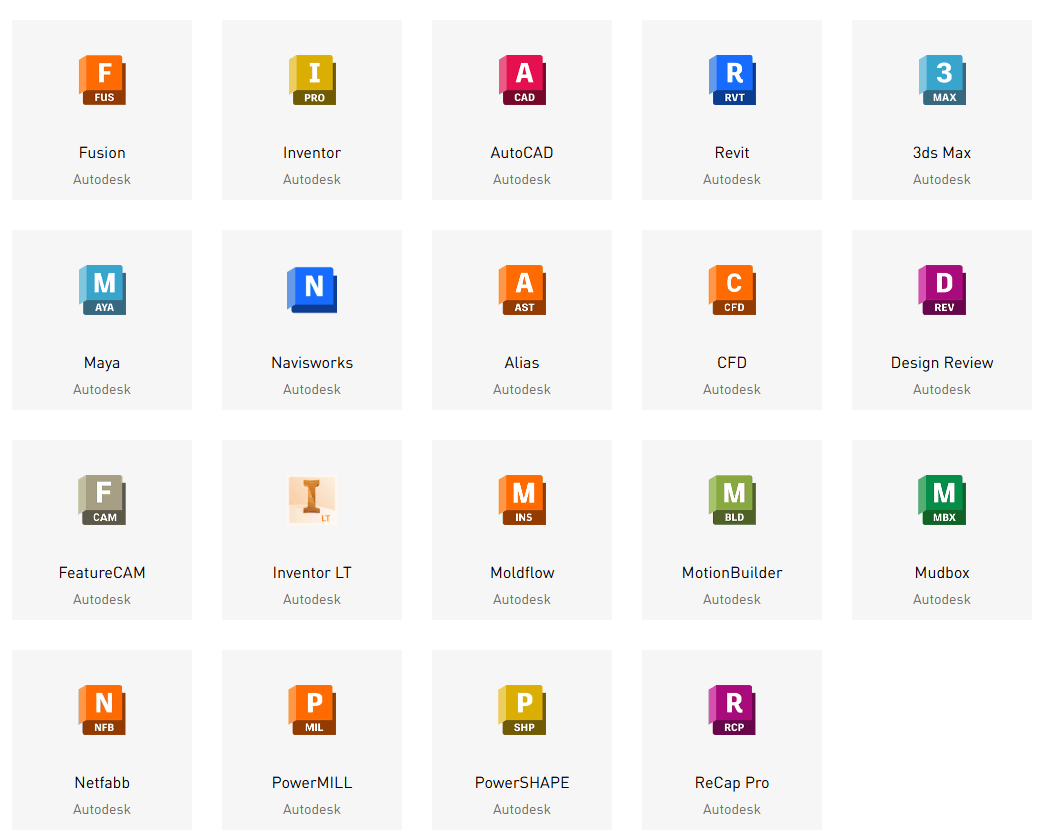1057x832 pixels.
Task: Click the CFD product icon
Action: coord(732,290)
